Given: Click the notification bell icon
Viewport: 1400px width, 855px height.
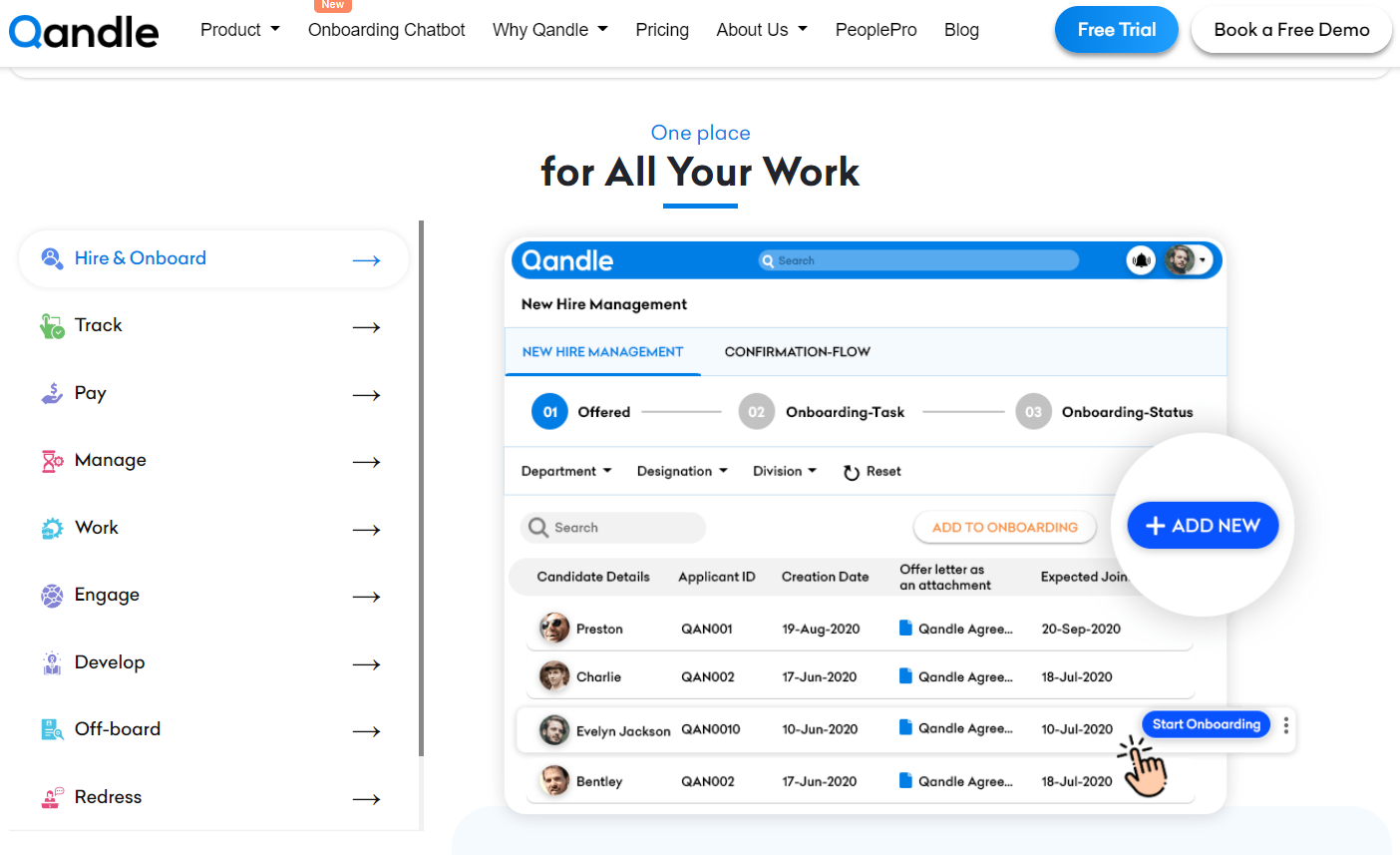Looking at the screenshot, I should [1141, 260].
